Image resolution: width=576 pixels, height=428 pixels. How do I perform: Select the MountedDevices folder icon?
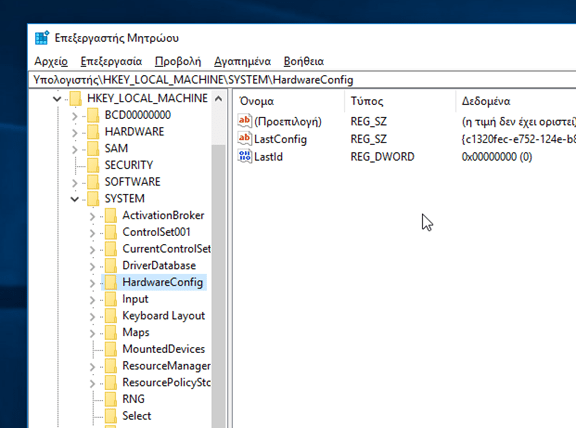[x=111, y=349]
